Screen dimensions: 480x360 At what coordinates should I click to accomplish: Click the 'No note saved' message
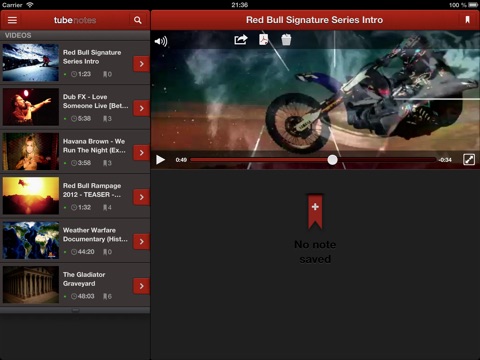315,252
